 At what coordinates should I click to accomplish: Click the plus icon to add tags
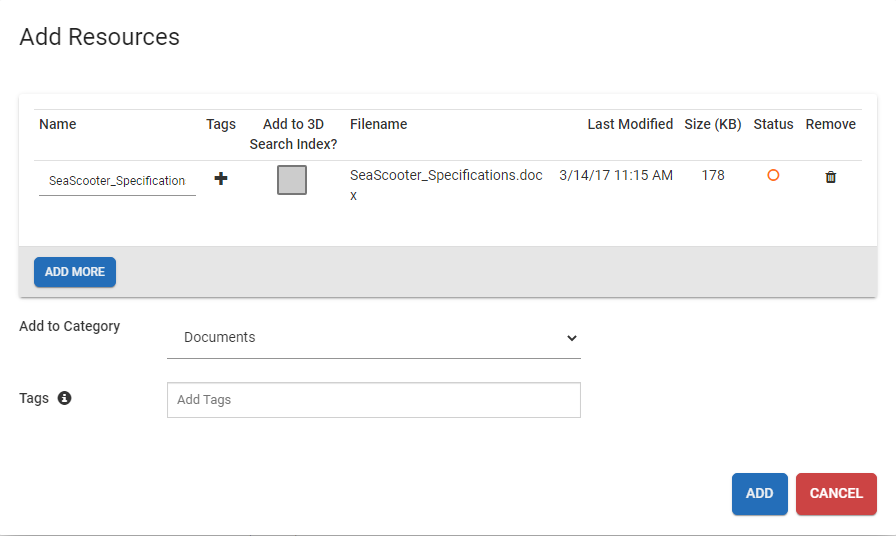(221, 179)
